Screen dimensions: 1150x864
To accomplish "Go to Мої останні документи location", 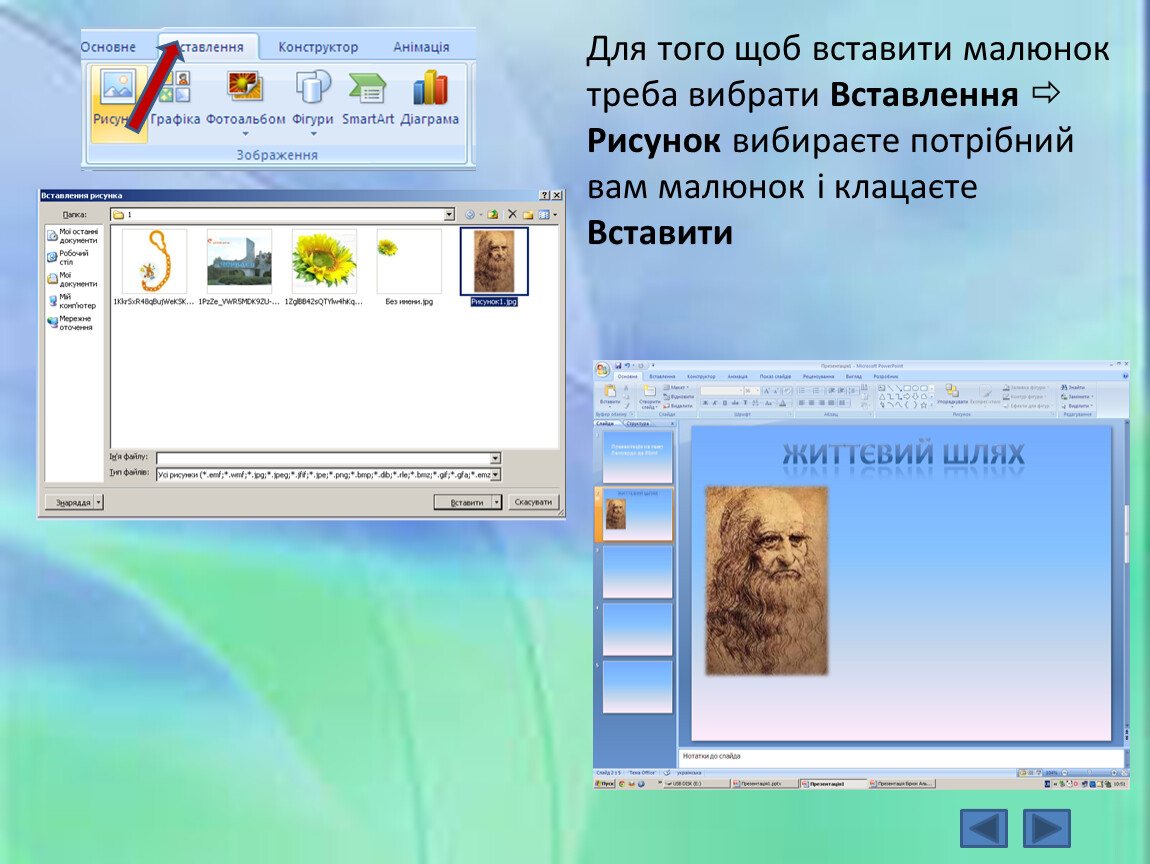I will (x=73, y=235).
